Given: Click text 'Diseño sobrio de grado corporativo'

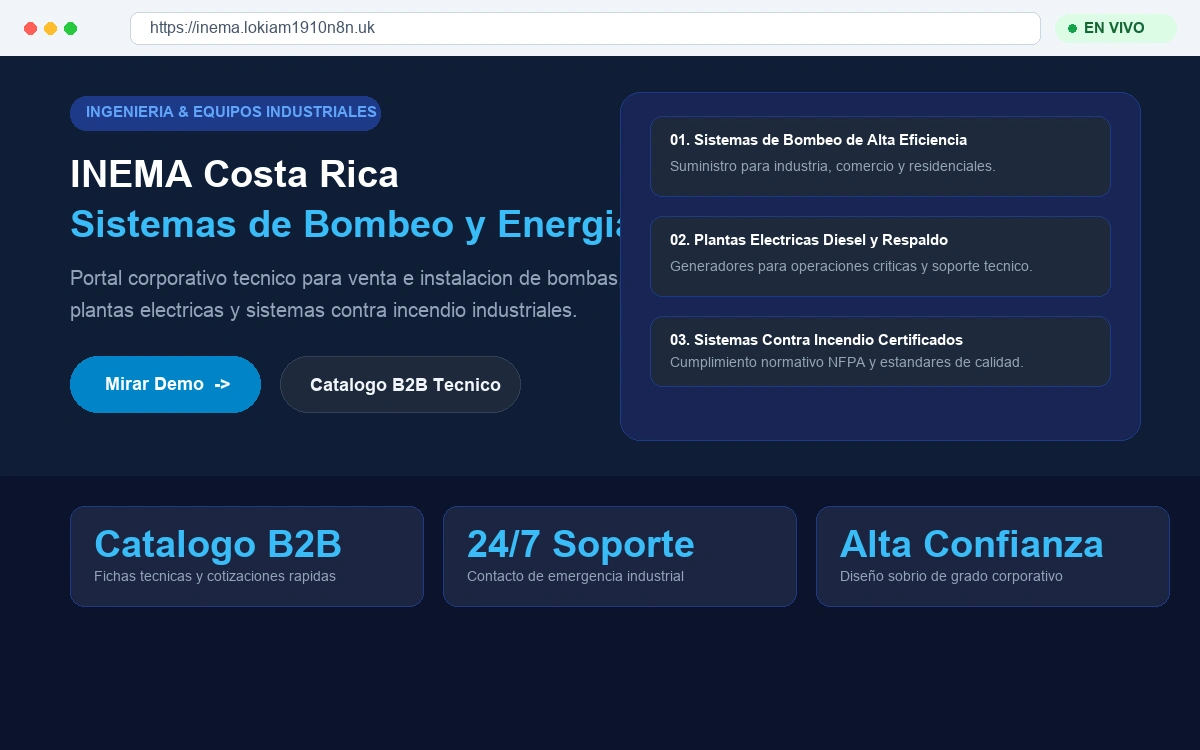Looking at the screenshot, I should pyautogui.click(x=951, y=577).
